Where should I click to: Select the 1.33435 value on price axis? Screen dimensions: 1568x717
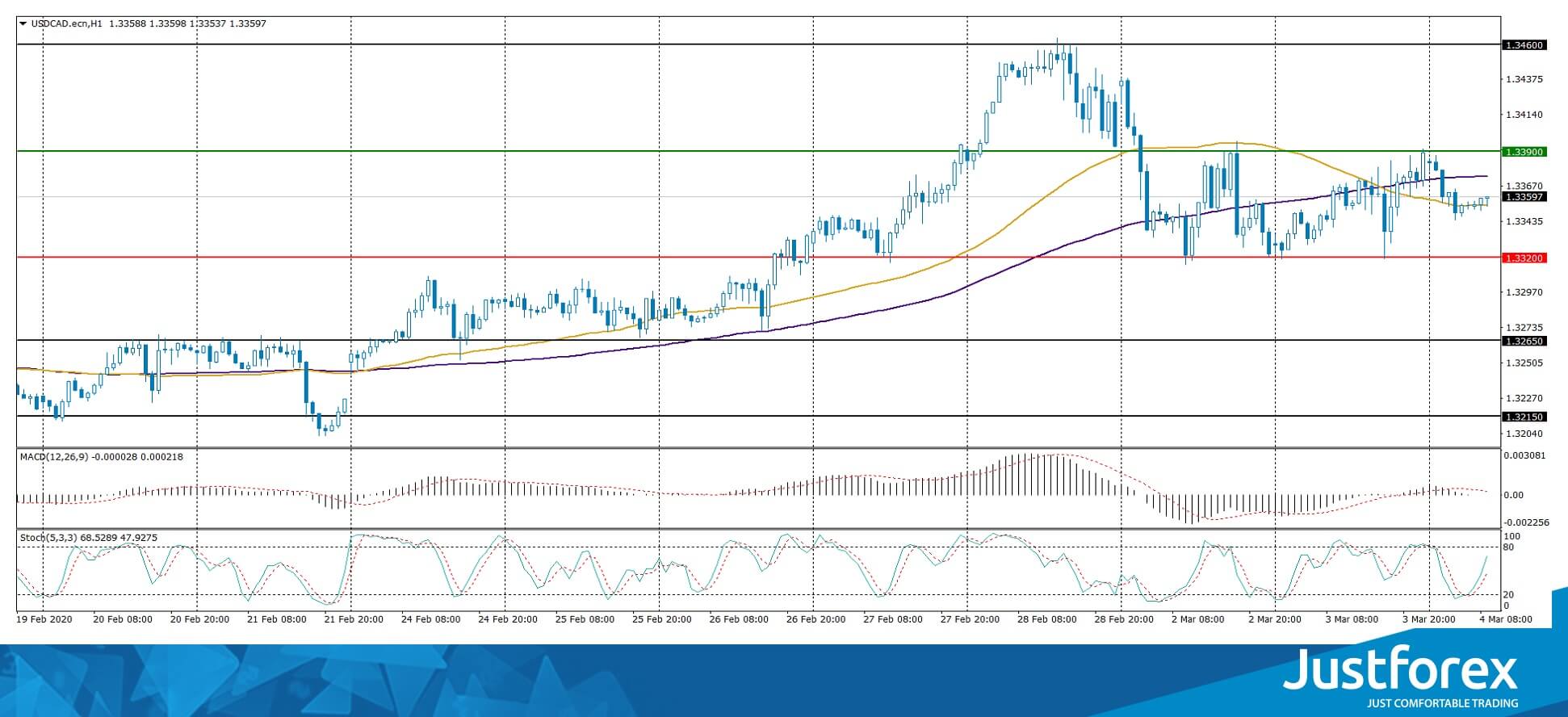point(1524,221)
